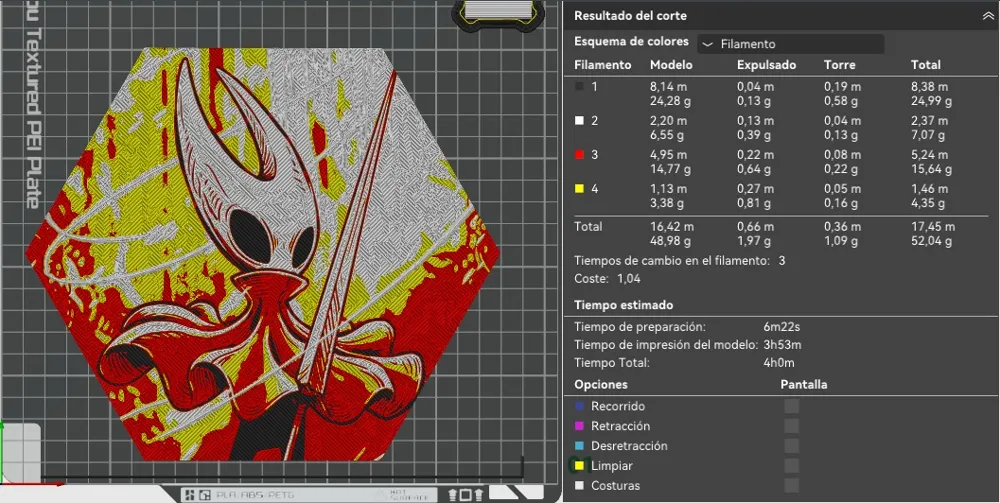The height and width of the screenshot is (503, 1000).
Task: Click the preparation time 6m22s
Action: pos(781,327)
